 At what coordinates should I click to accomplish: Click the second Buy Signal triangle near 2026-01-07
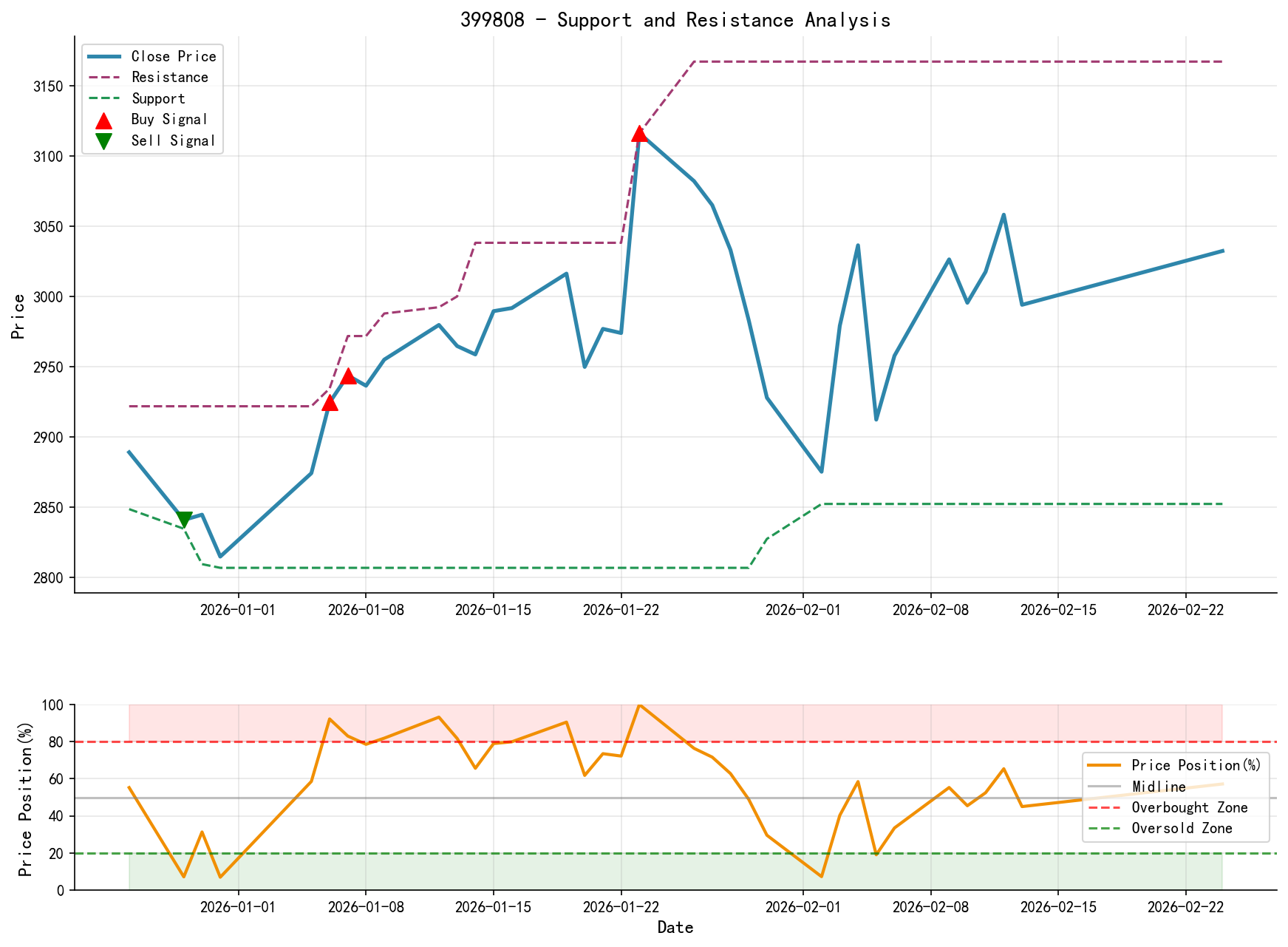pos(350,377)
